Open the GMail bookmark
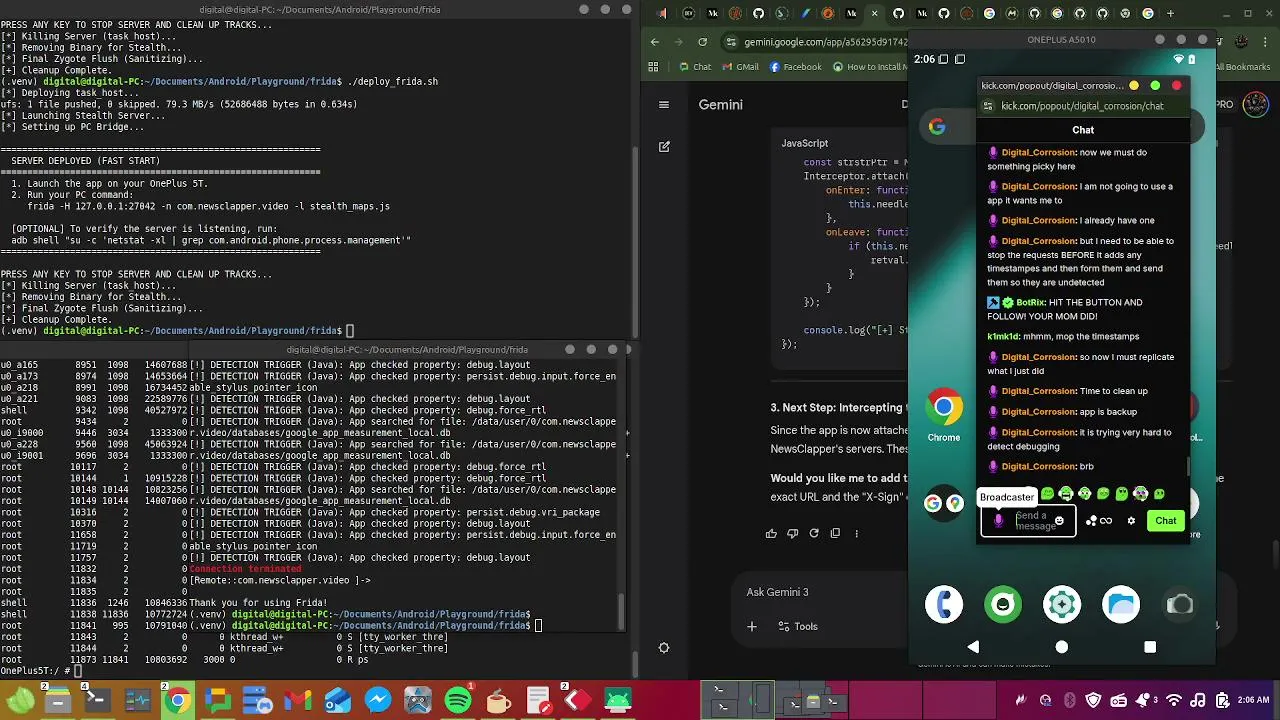Screen dimensions: 1280x720 click(x=739, y=67)
